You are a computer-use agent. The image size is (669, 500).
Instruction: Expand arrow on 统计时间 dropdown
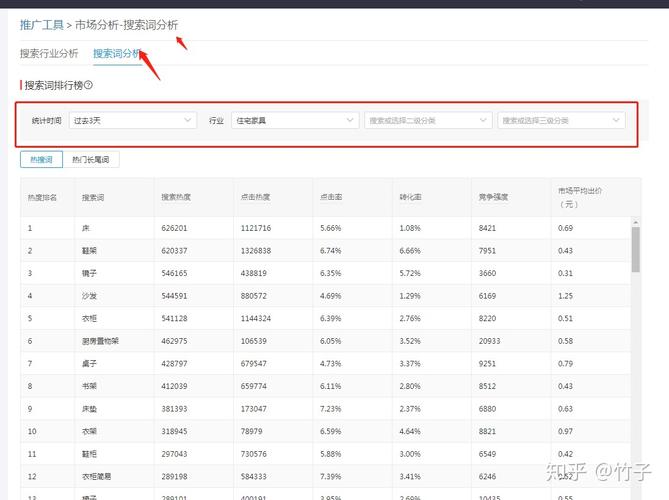(187, 120)
